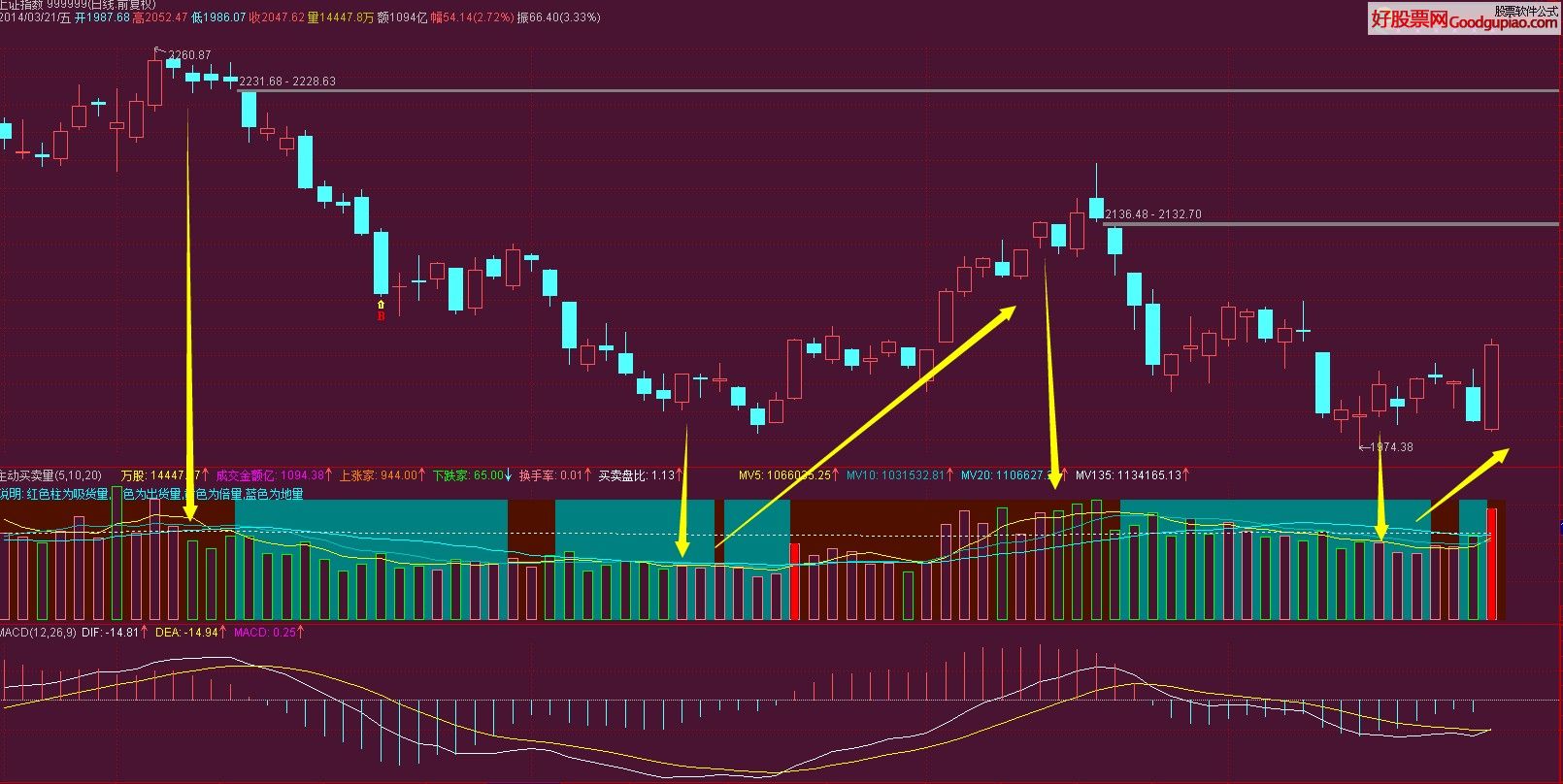Click the 万股 14447 indicator value
1563x784 pixels.
pyautogui.click(x=165, y=475)
